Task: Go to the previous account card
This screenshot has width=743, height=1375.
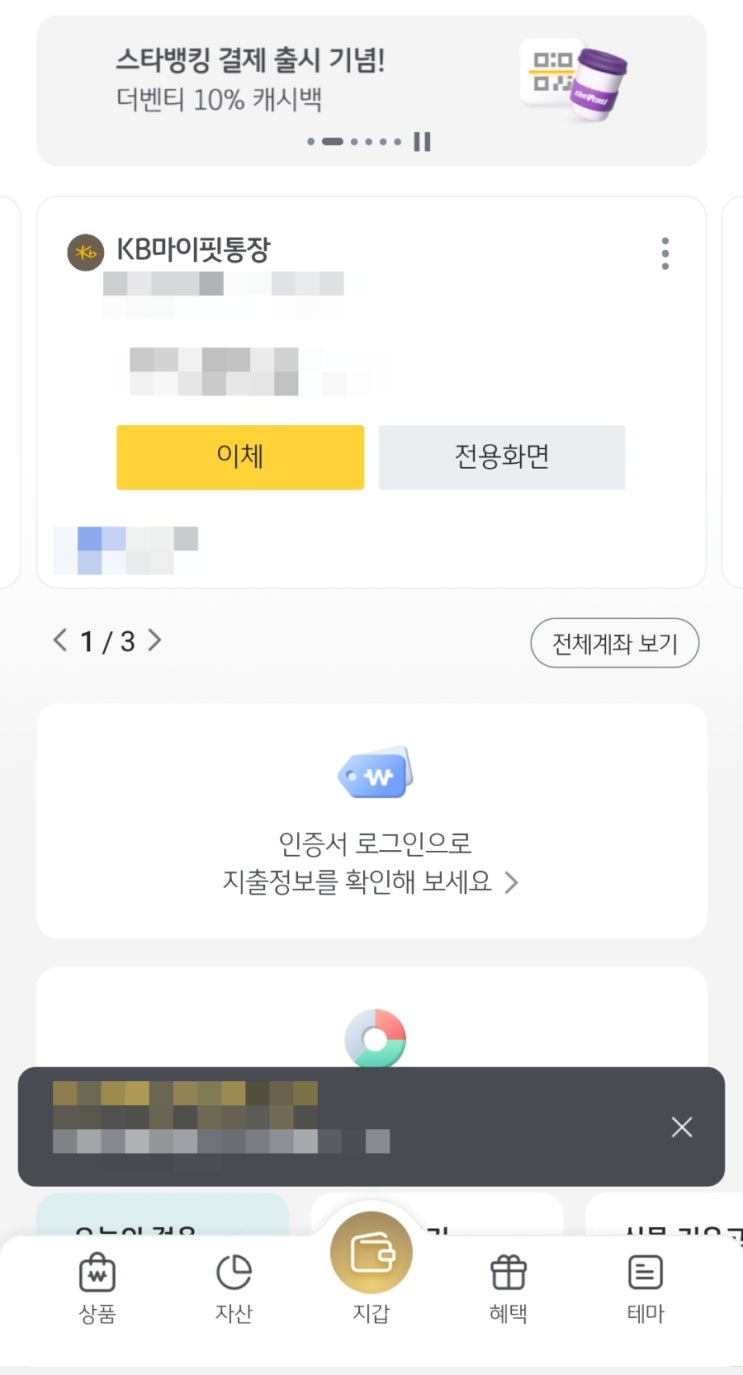Action: (61, 640)
